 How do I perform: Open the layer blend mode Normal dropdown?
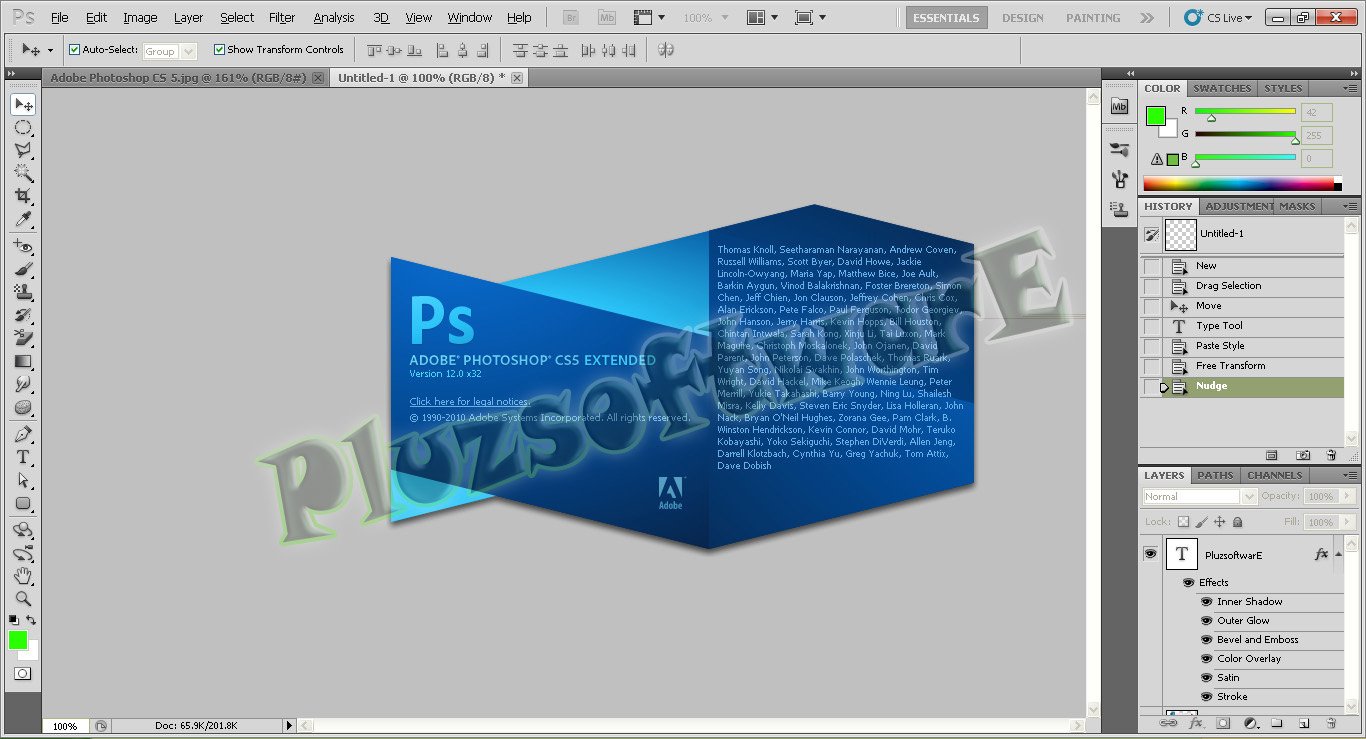(x=1199, y=496)
